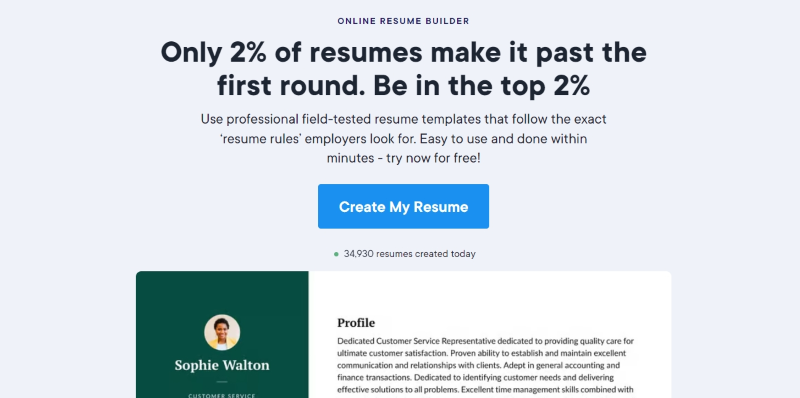
Task: Click the Create My Resume button
Action: point(403,206)
